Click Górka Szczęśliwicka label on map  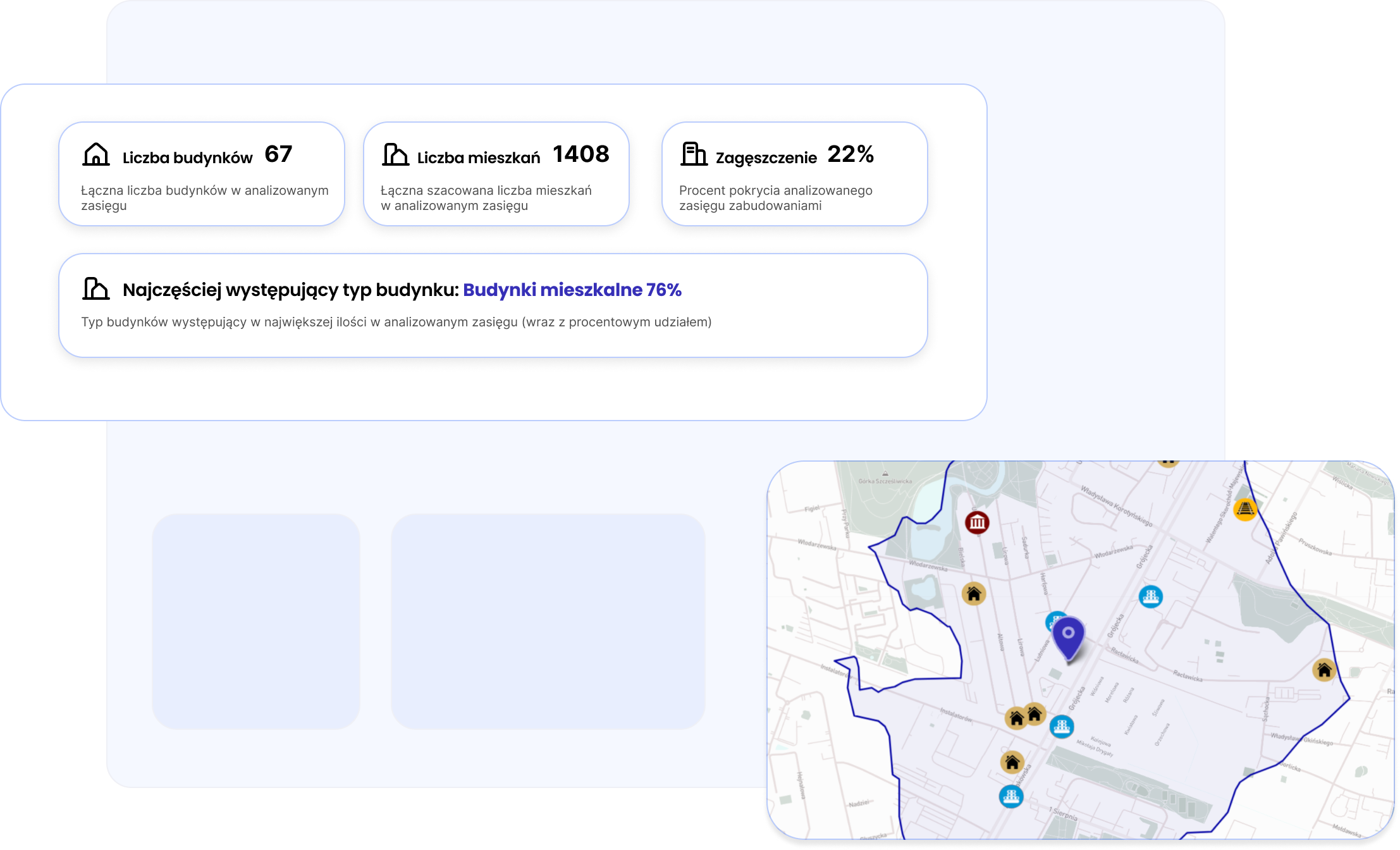click(x=885, y=481)
